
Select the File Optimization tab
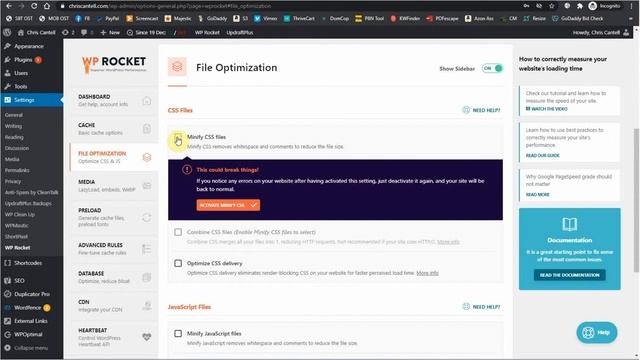(x=114, y=157)
